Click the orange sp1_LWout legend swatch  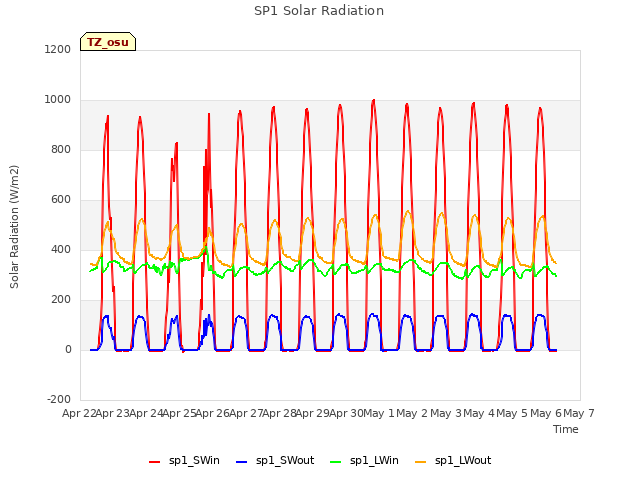tap(420, 462)
